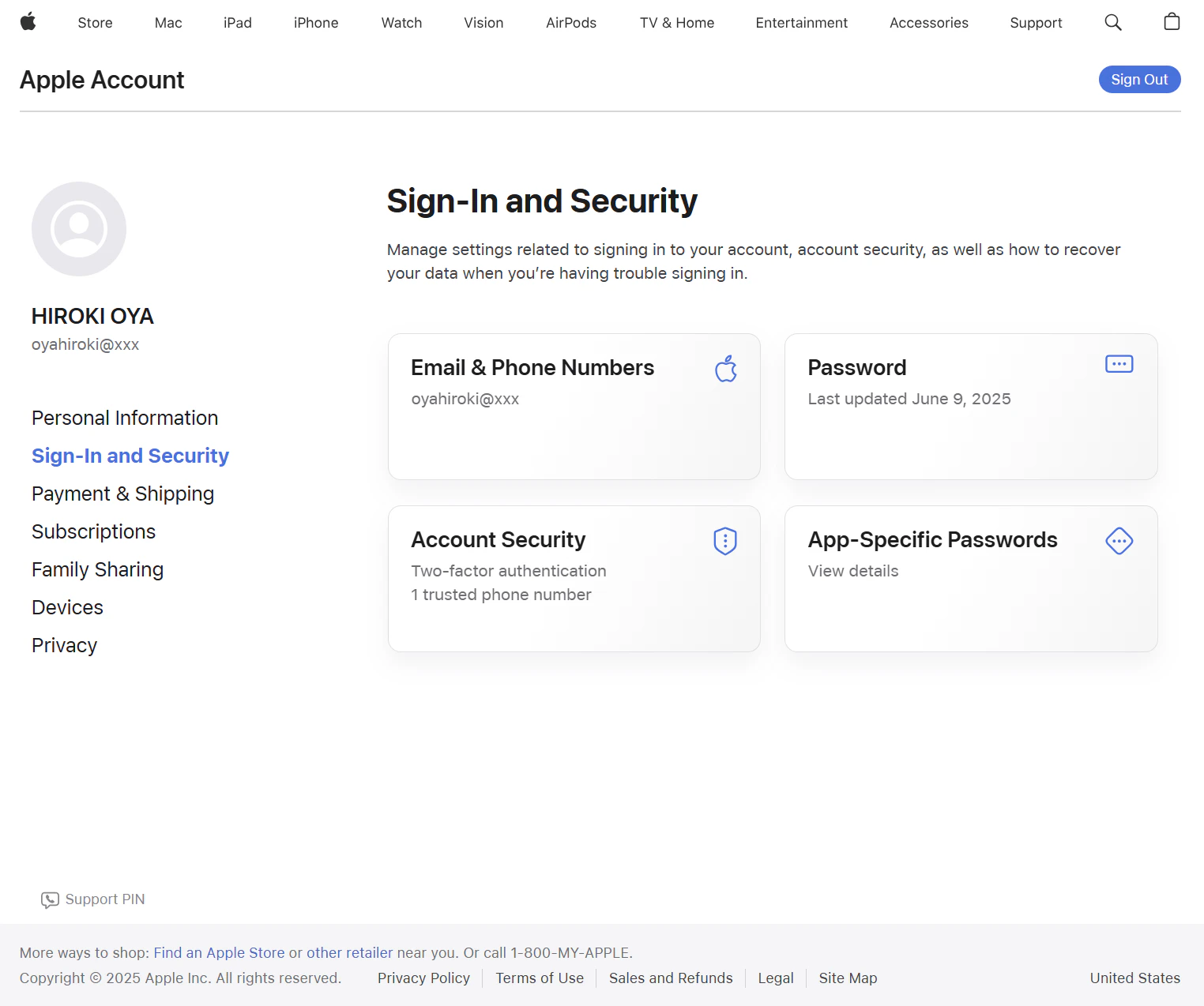Open the Terms of Use link
This screenshot has width=1204, height=1006.
click(x=540, y=978)
